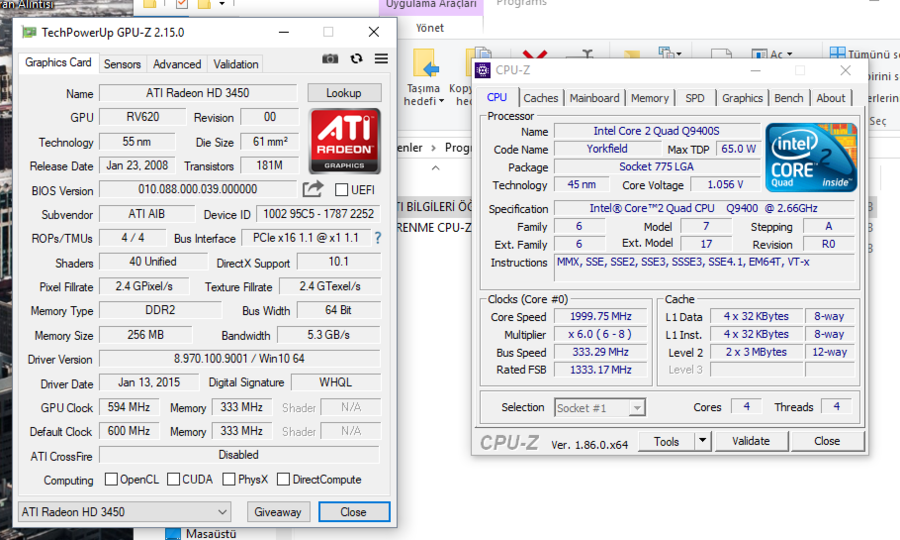Click the Progr breadcrumb in Explorer address bar
Viewport: 900px width, 540px height.
click(458, 147)
